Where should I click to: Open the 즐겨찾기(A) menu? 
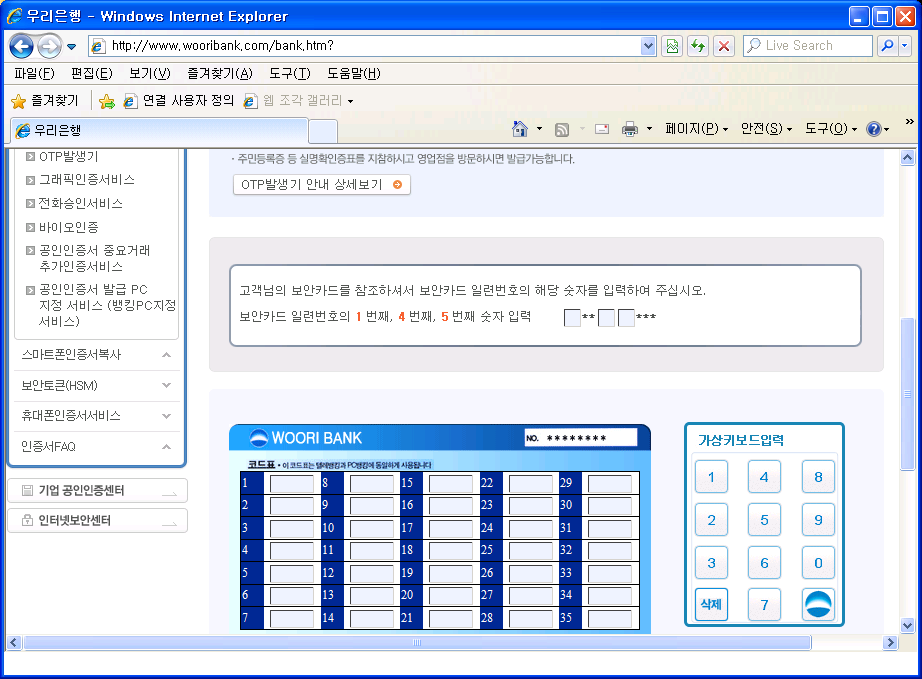(x=219, y=73)
